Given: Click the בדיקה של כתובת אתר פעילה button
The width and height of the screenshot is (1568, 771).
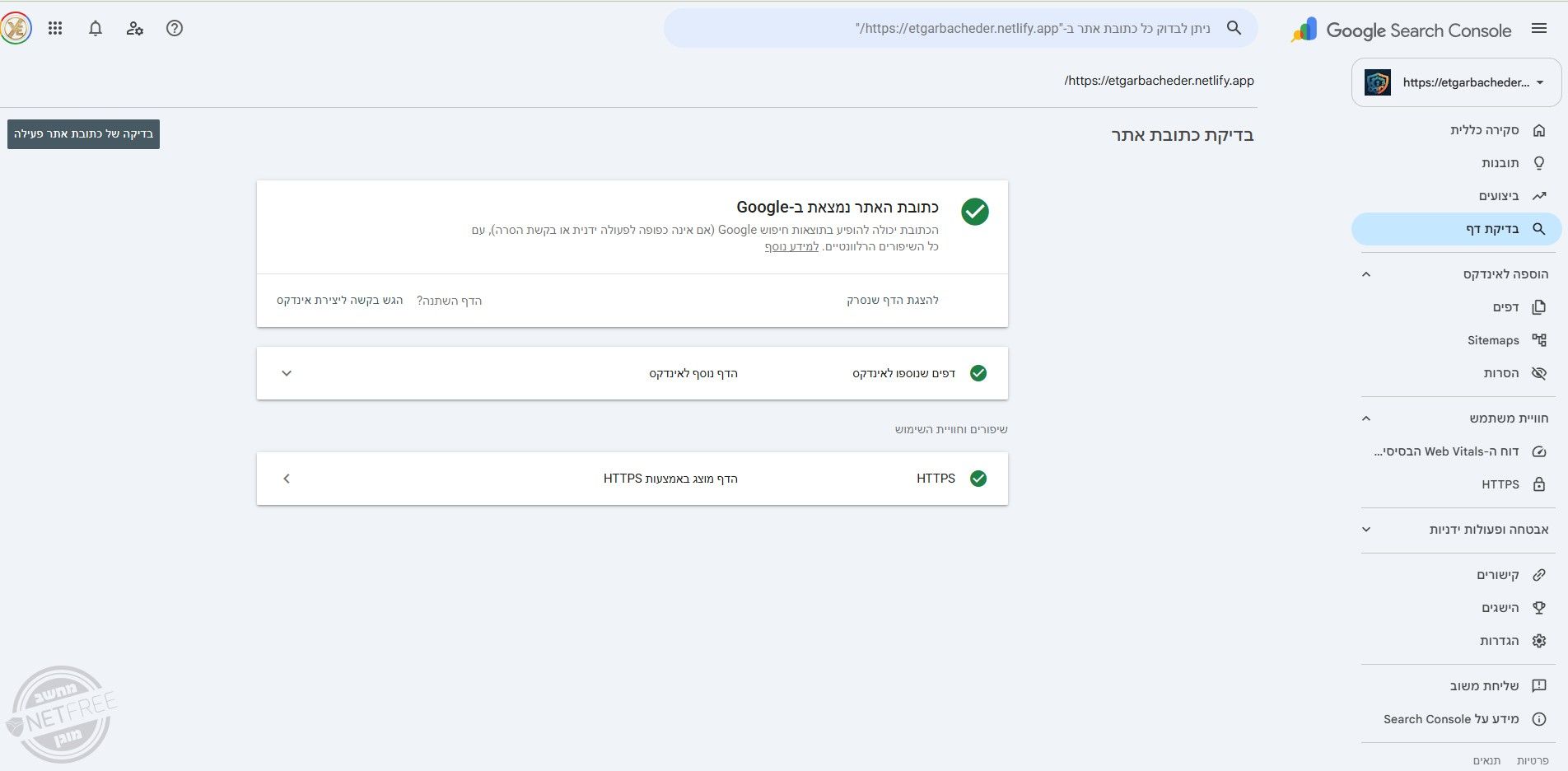Looking at the screenshot, I should (x=83, y=134).
